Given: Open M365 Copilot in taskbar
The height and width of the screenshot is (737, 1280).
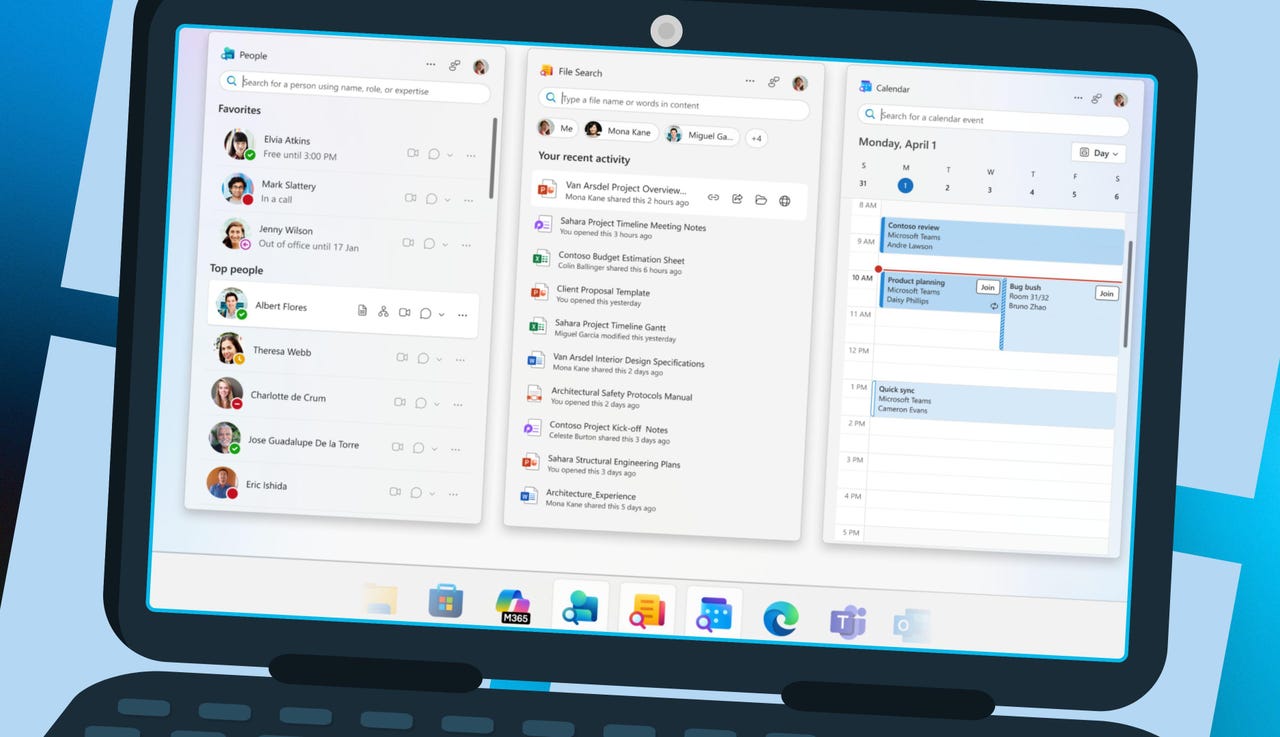Looking at the screenshot, I should (513, 606).
